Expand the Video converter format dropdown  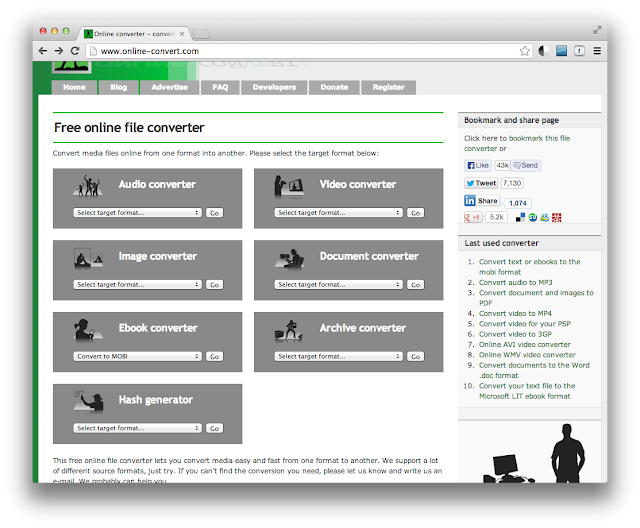pos(339,213)
